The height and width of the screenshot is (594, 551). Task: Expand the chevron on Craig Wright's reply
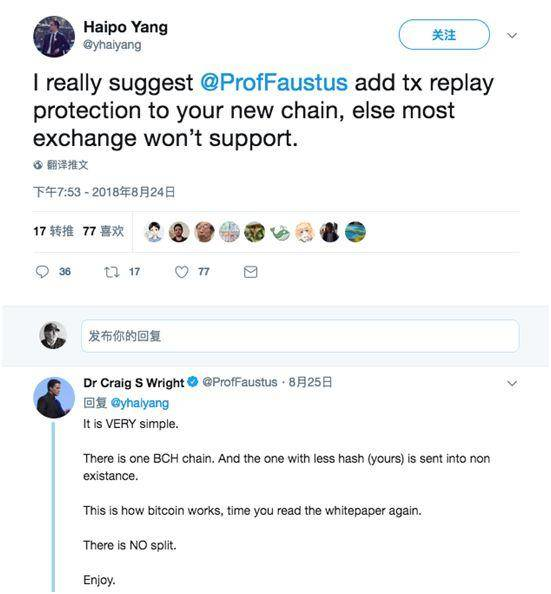[x=512, y=383]
